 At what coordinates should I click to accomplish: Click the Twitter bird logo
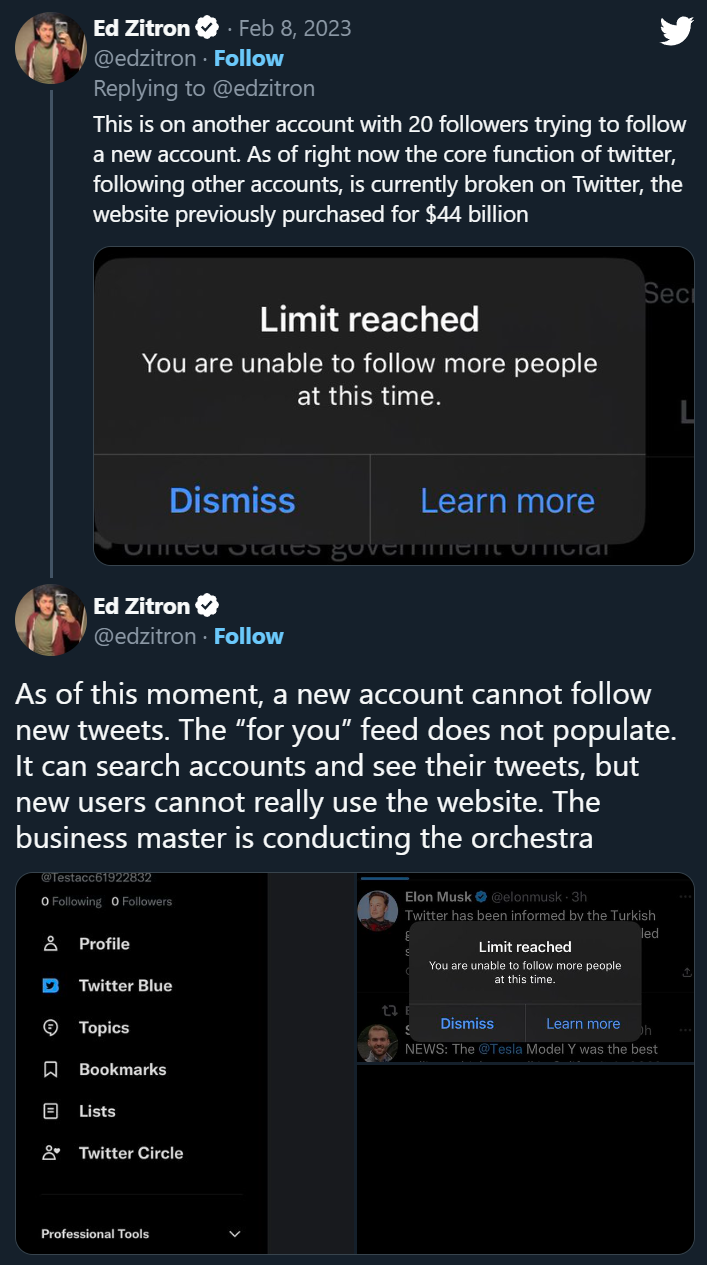[677, 31]
